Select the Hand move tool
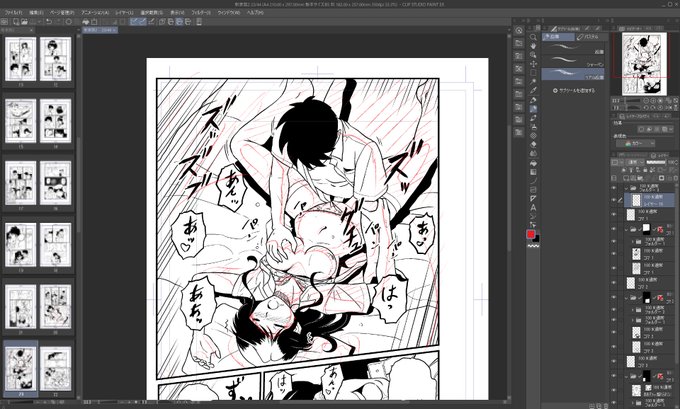This screenshot has width=680, height=409. click(533, 46)
